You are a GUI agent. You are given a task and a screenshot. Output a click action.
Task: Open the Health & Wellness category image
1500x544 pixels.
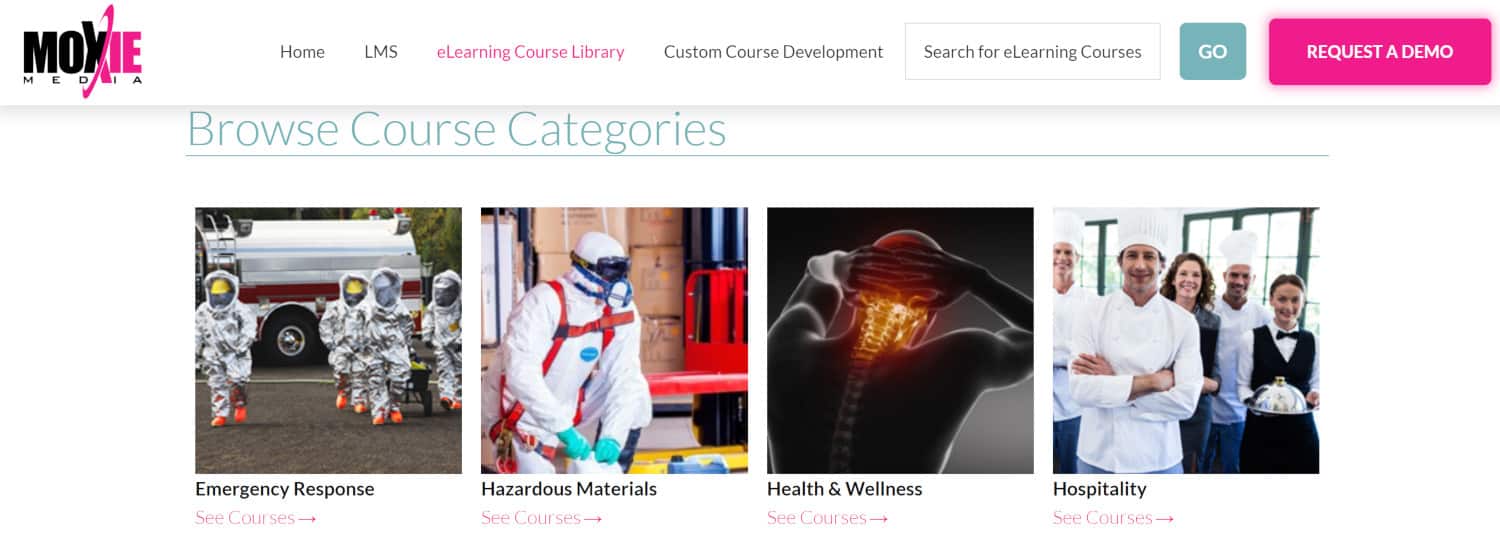pos(900,340)
